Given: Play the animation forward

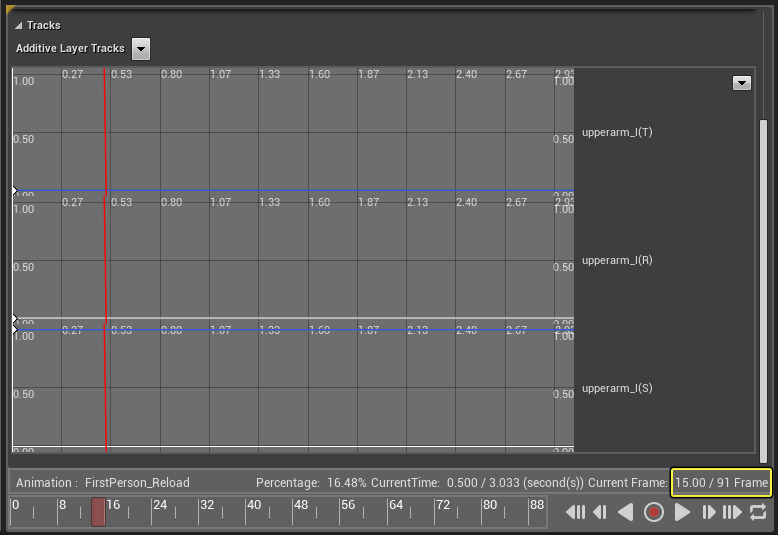Looking at the screenshot, I should tap(682, 512).
